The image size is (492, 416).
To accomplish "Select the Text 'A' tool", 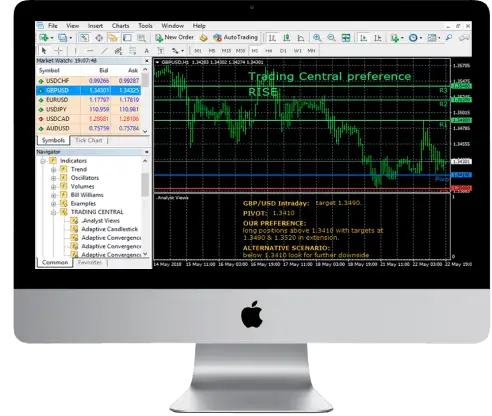I will pos(146,51).
